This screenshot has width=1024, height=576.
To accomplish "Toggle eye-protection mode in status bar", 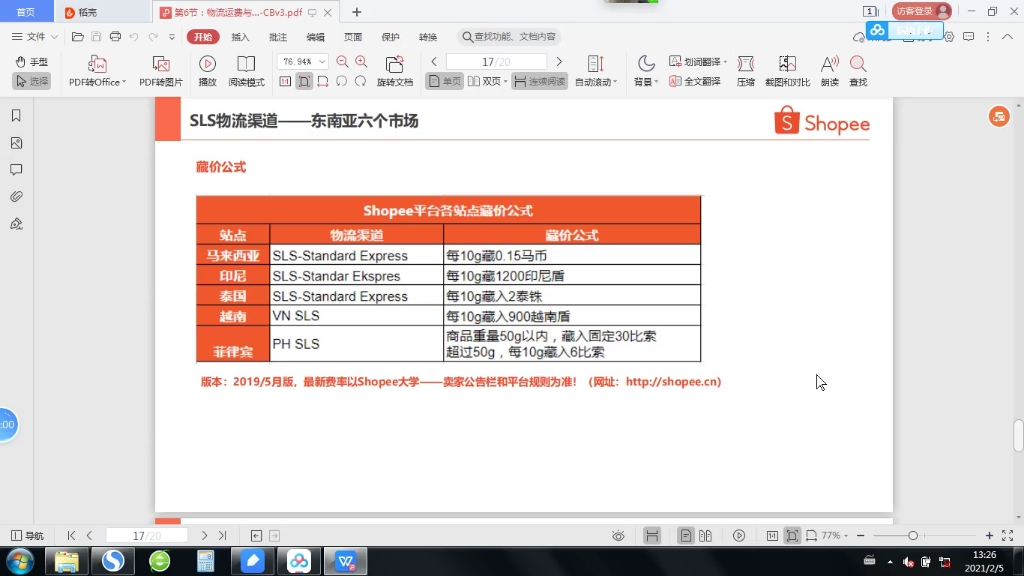I will pos(618,535).
